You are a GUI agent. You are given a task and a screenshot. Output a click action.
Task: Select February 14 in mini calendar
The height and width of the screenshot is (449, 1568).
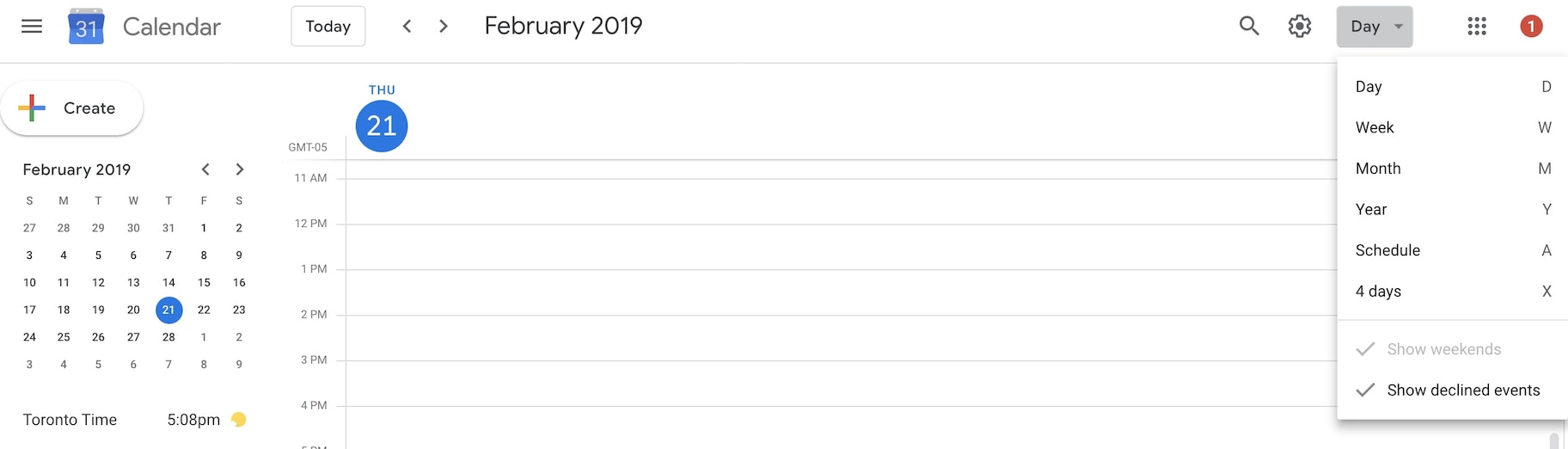point(168,282)
